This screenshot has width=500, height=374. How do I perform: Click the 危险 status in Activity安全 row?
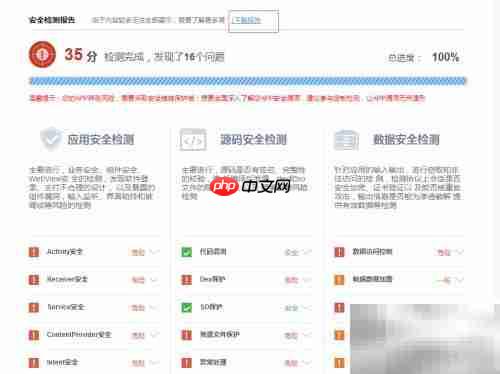(x=138, y=252)
